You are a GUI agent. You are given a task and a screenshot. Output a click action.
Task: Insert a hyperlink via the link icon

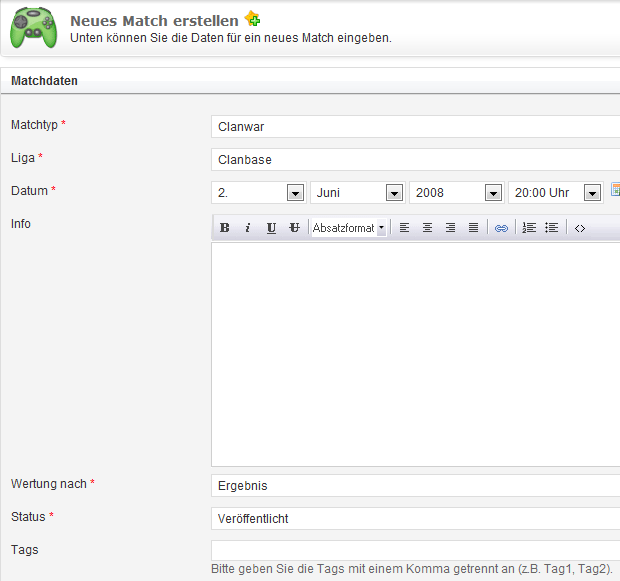pos(501,228)
